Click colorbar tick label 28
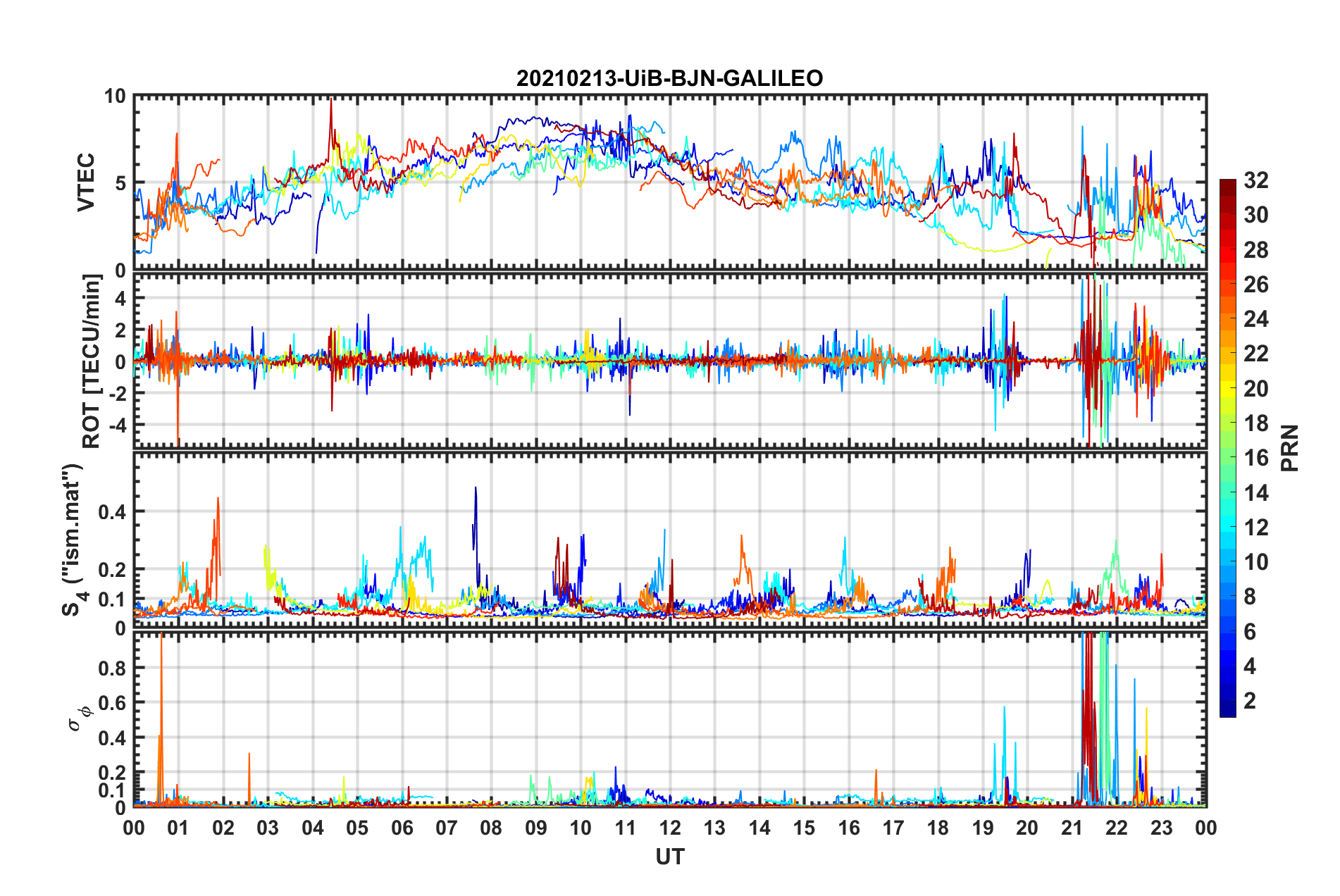Image resolution: width=1340 pixels, height=896 pixels. tap(1255, 250)
